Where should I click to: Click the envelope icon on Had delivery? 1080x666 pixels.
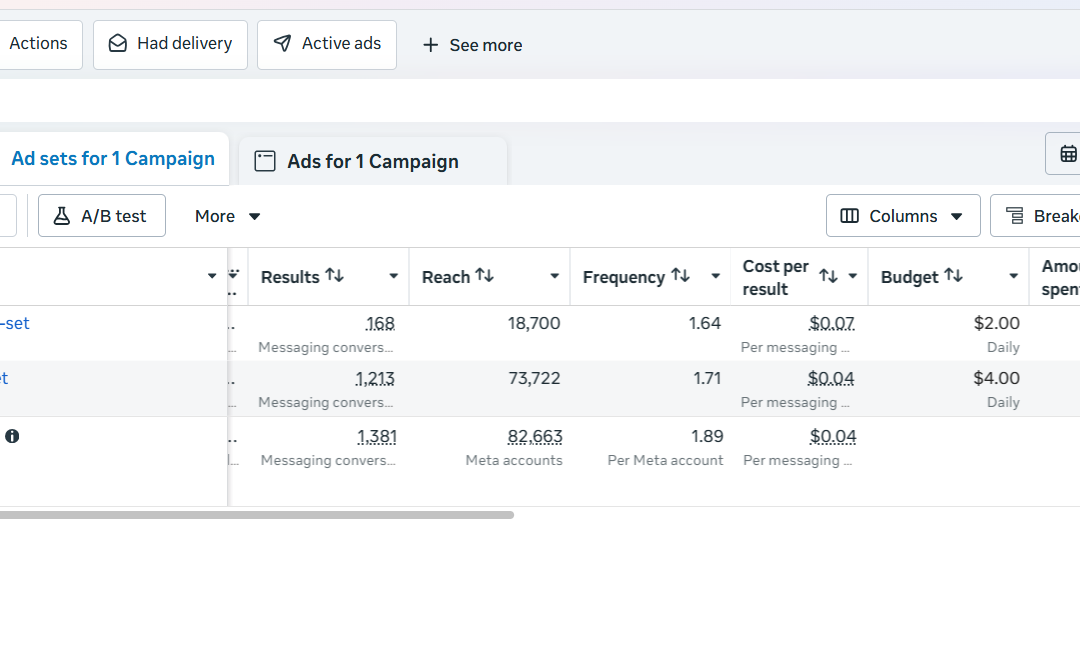(118, 44)
